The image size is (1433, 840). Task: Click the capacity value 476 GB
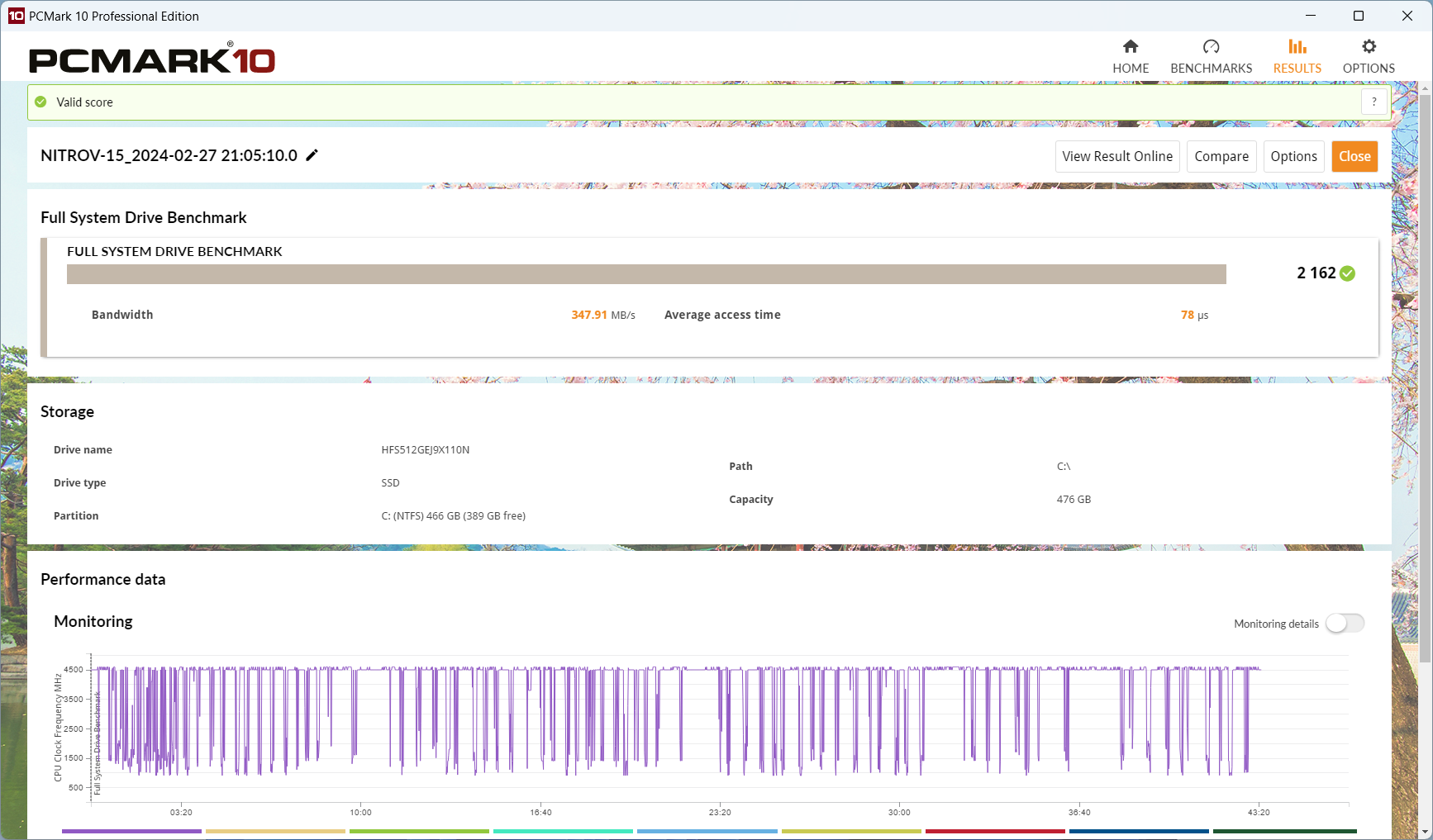[1074, 500]
